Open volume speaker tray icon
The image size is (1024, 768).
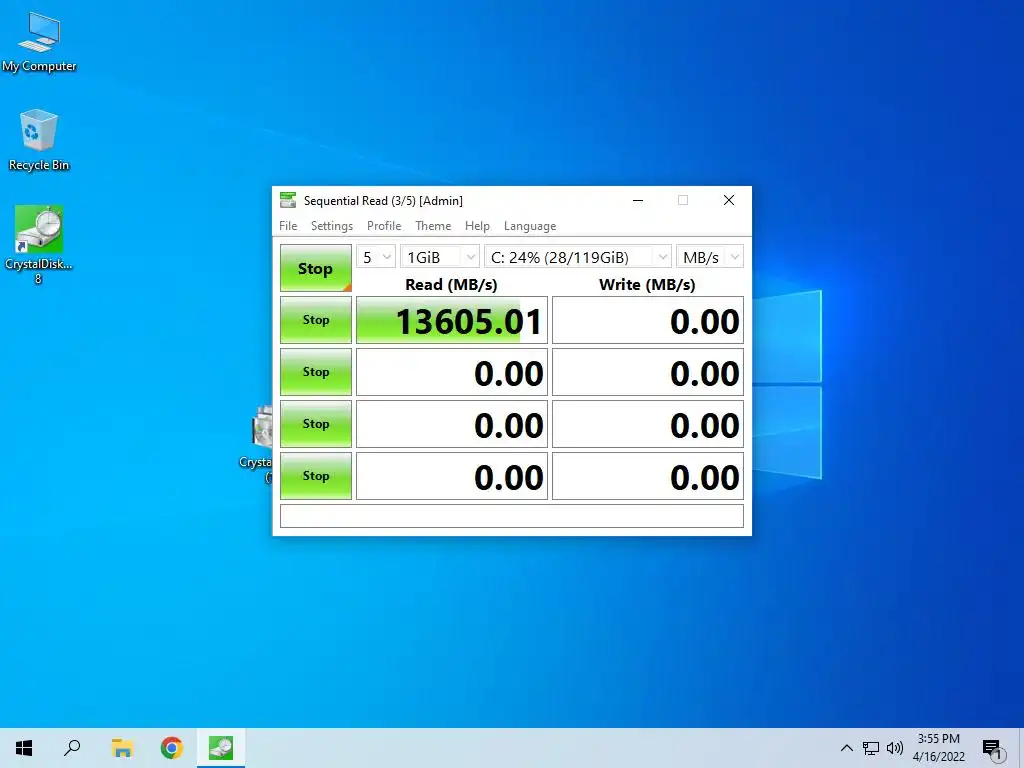(895, 748)
